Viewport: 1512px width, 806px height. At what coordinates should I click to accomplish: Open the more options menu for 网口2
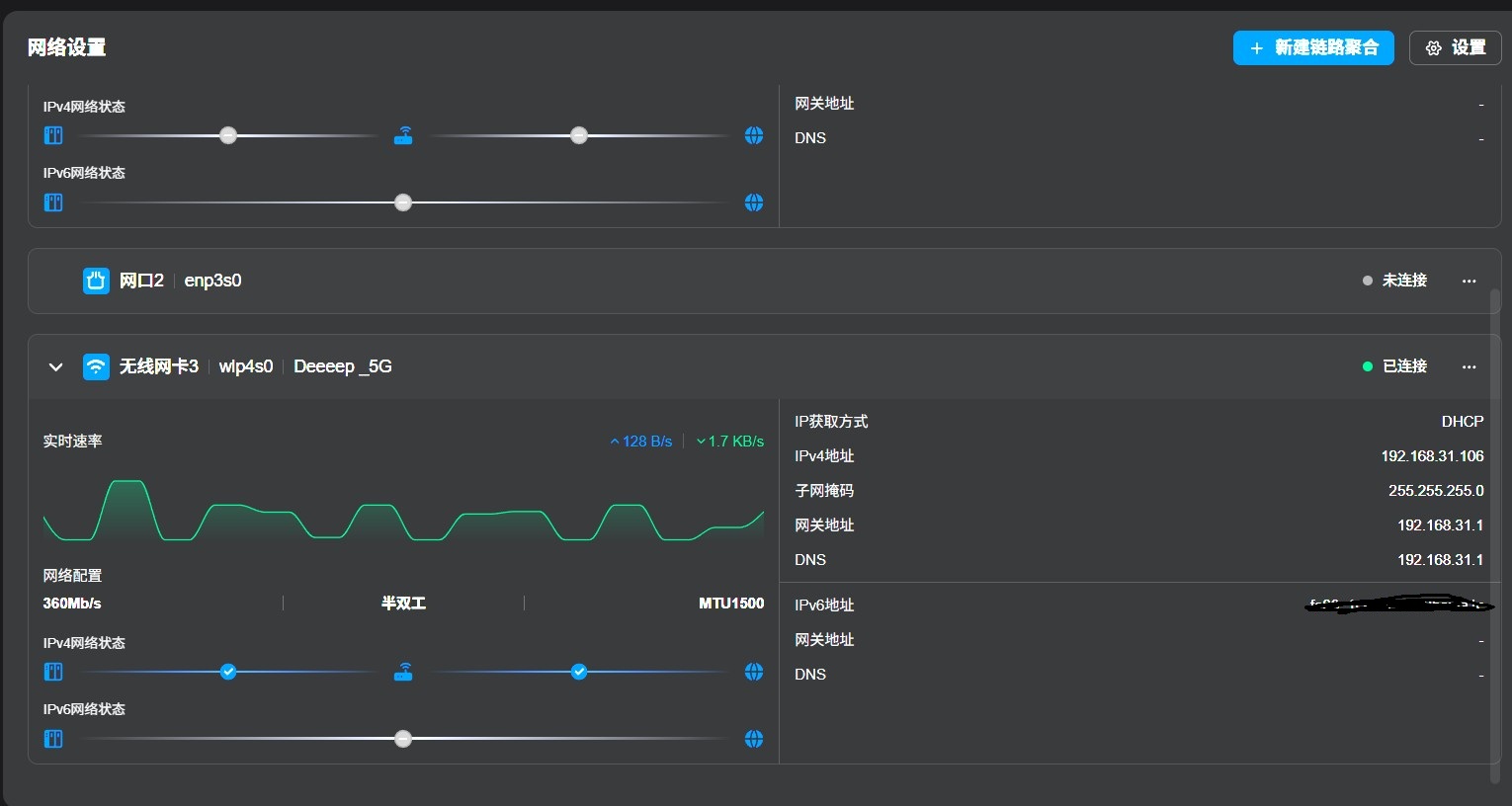point(1470,281)
